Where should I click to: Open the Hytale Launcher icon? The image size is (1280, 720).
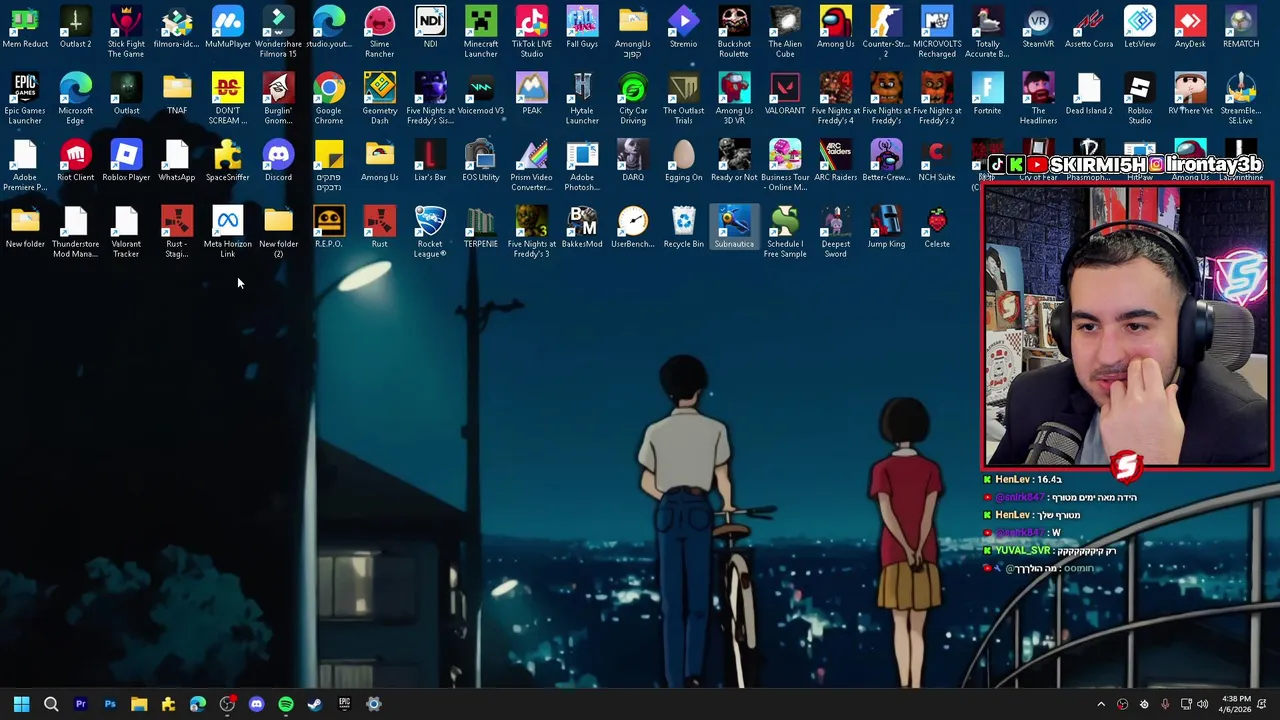pos(582,99)
